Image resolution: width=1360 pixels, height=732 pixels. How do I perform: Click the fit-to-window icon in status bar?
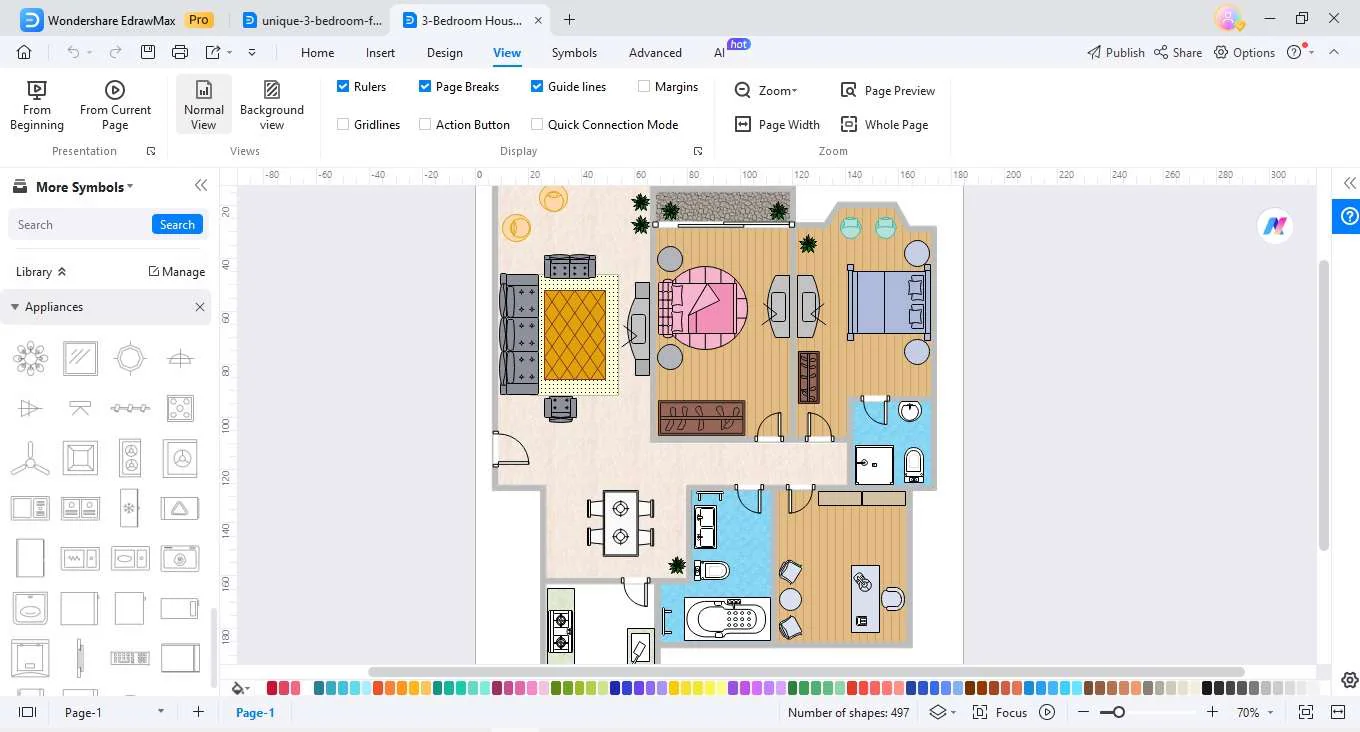click(1305, 712)
